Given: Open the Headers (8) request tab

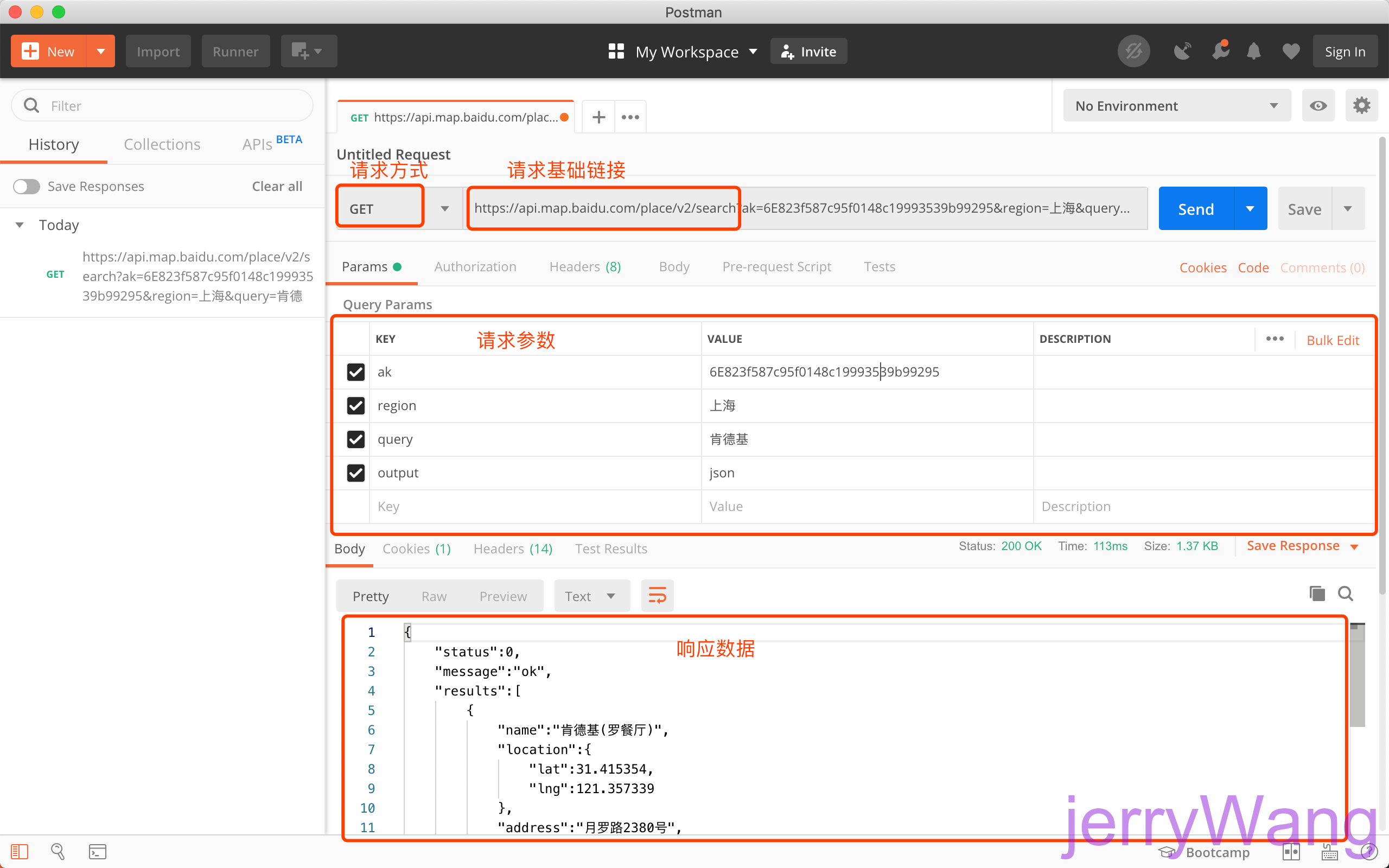Looking at the screenshot, I should pos(584,267).
